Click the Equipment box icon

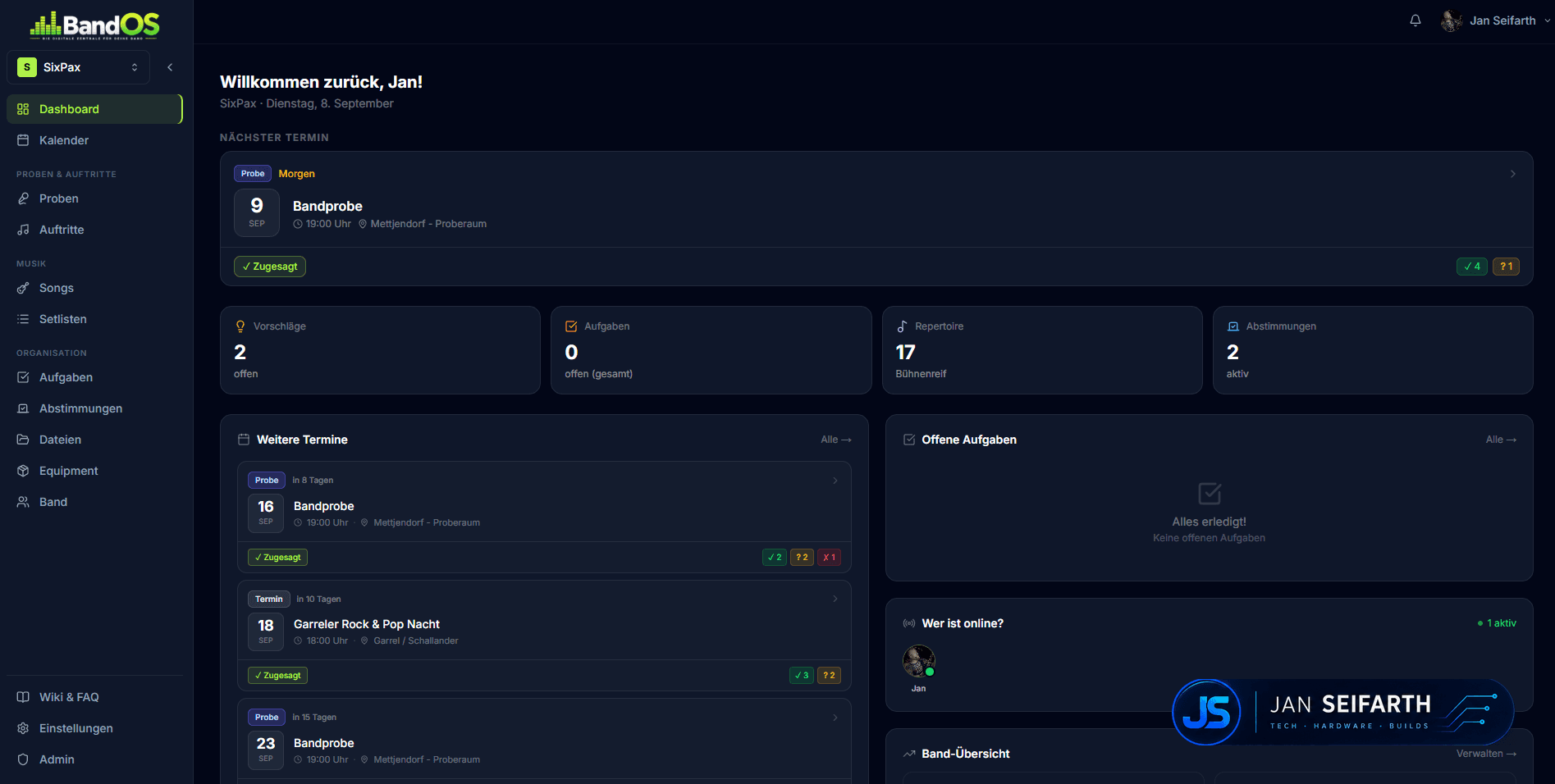23,471
